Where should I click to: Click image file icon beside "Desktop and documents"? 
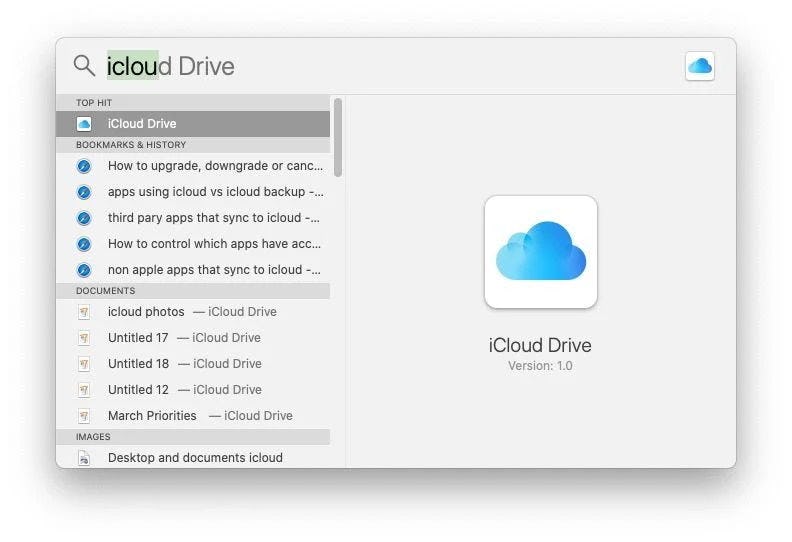tap(84, 458)
